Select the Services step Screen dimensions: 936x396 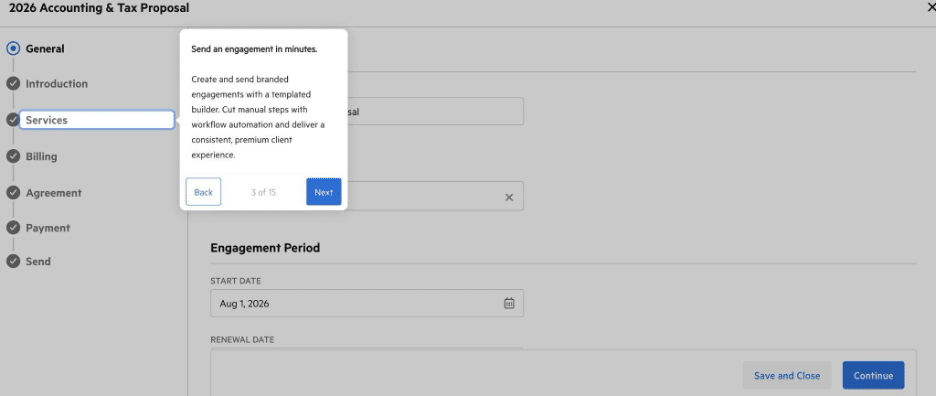(x=97, y=120)
